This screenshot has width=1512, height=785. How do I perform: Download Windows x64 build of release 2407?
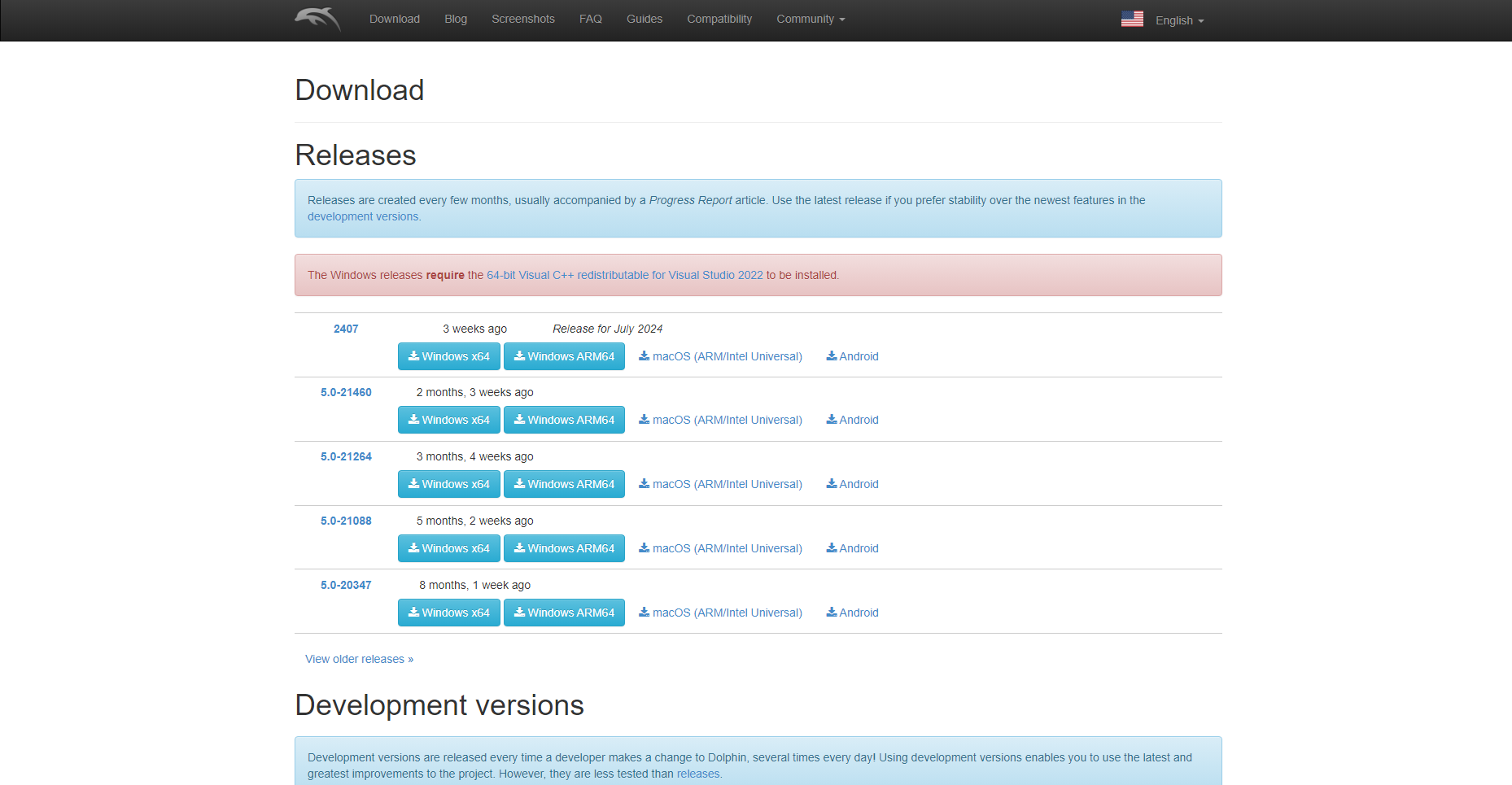pos(449,356)
